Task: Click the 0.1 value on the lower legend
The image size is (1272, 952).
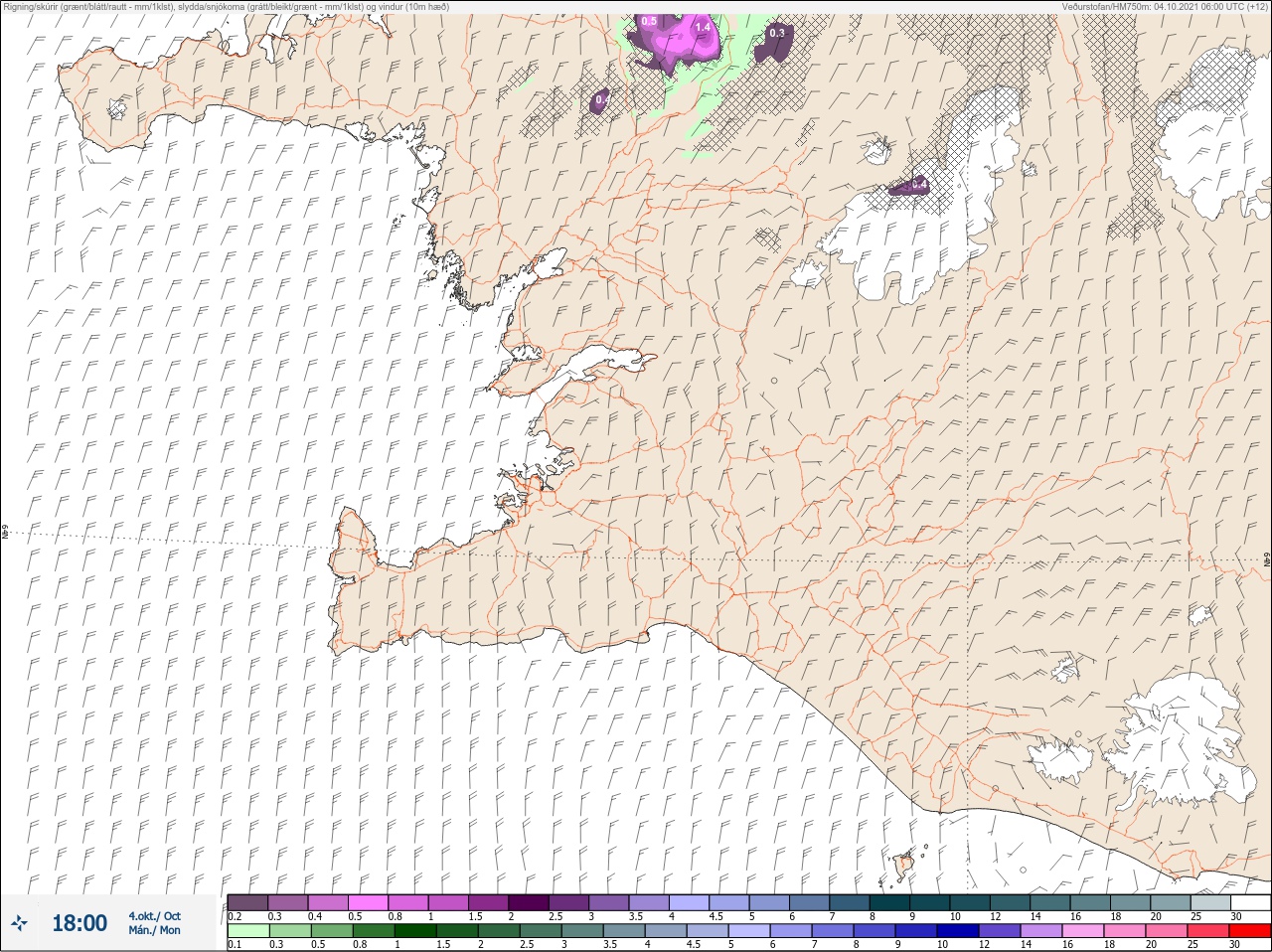Action: [x=235, y=944]
